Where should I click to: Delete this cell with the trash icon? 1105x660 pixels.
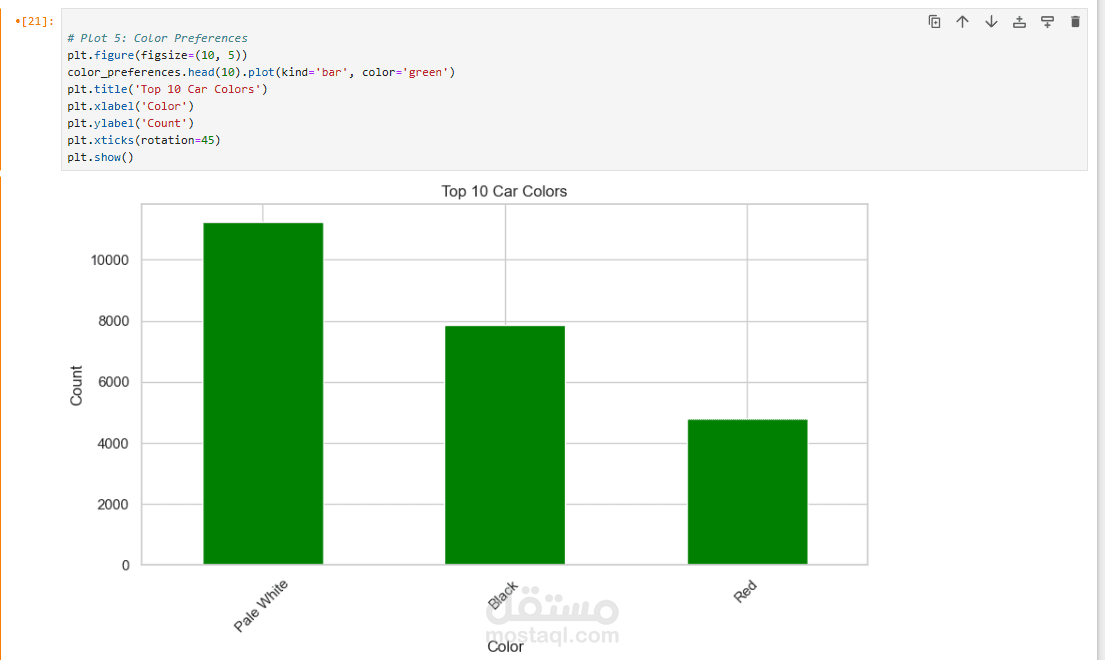click(1075, 22)
